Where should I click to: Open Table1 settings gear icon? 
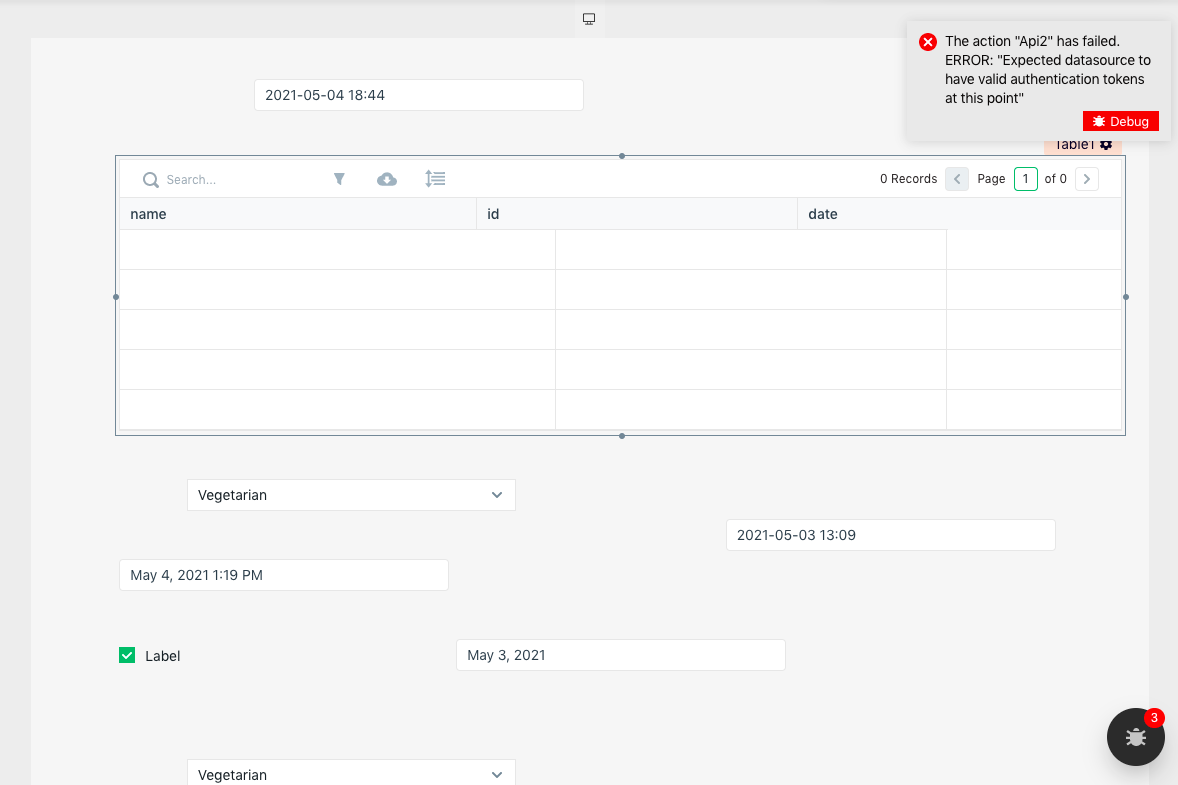pos(1106,144)
